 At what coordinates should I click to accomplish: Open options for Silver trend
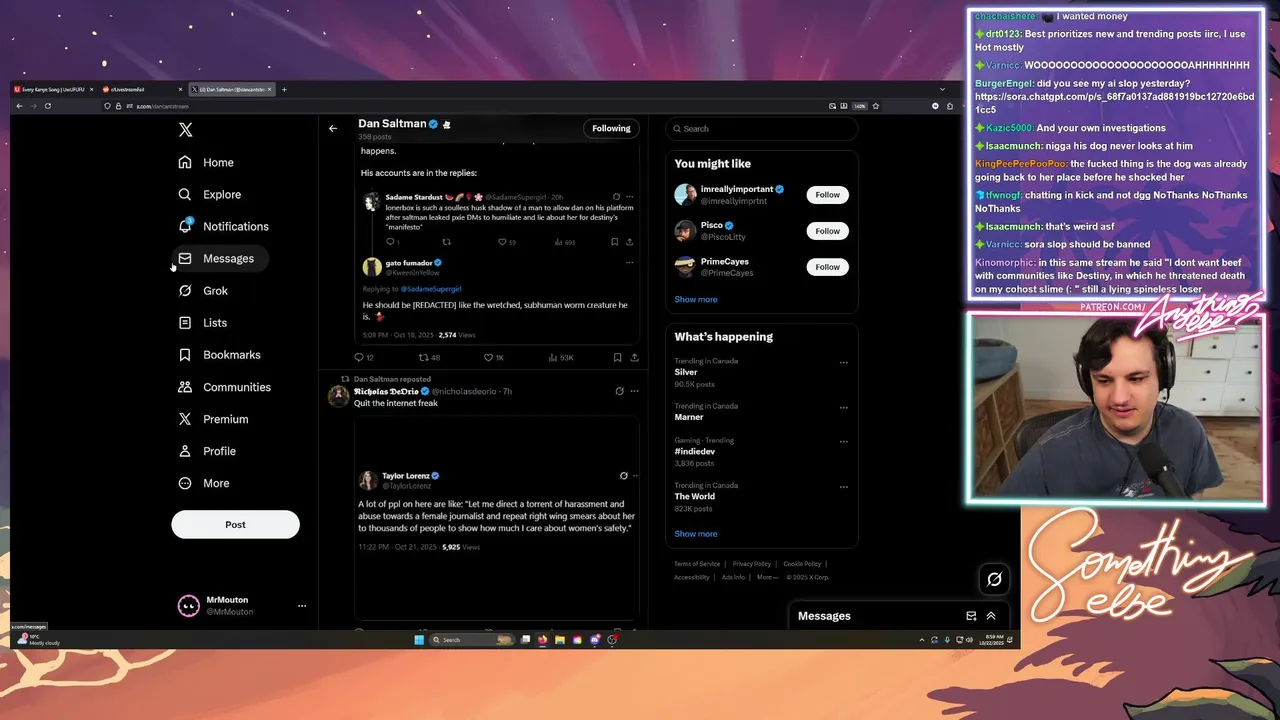tap(844, 363)
